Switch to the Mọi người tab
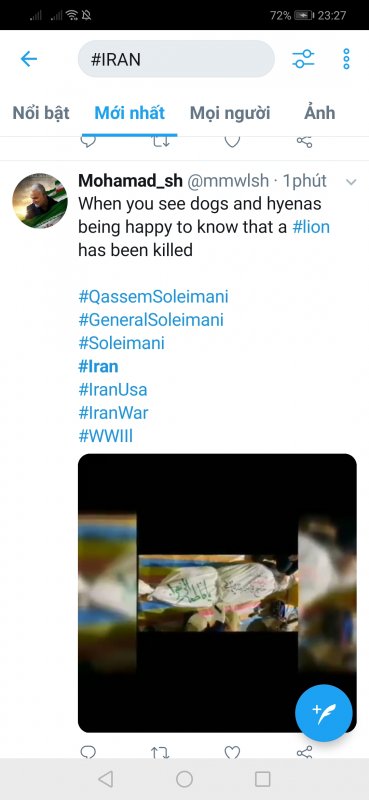369x800 pixels. pyautogui.click(x=230, y=113)
